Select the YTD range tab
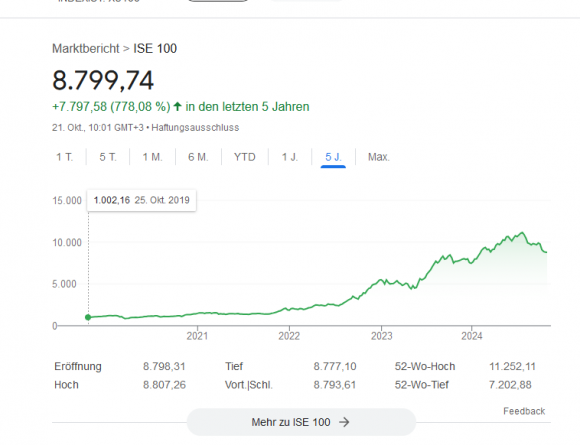This screenshot has height=445, width=580. [245, 157]
